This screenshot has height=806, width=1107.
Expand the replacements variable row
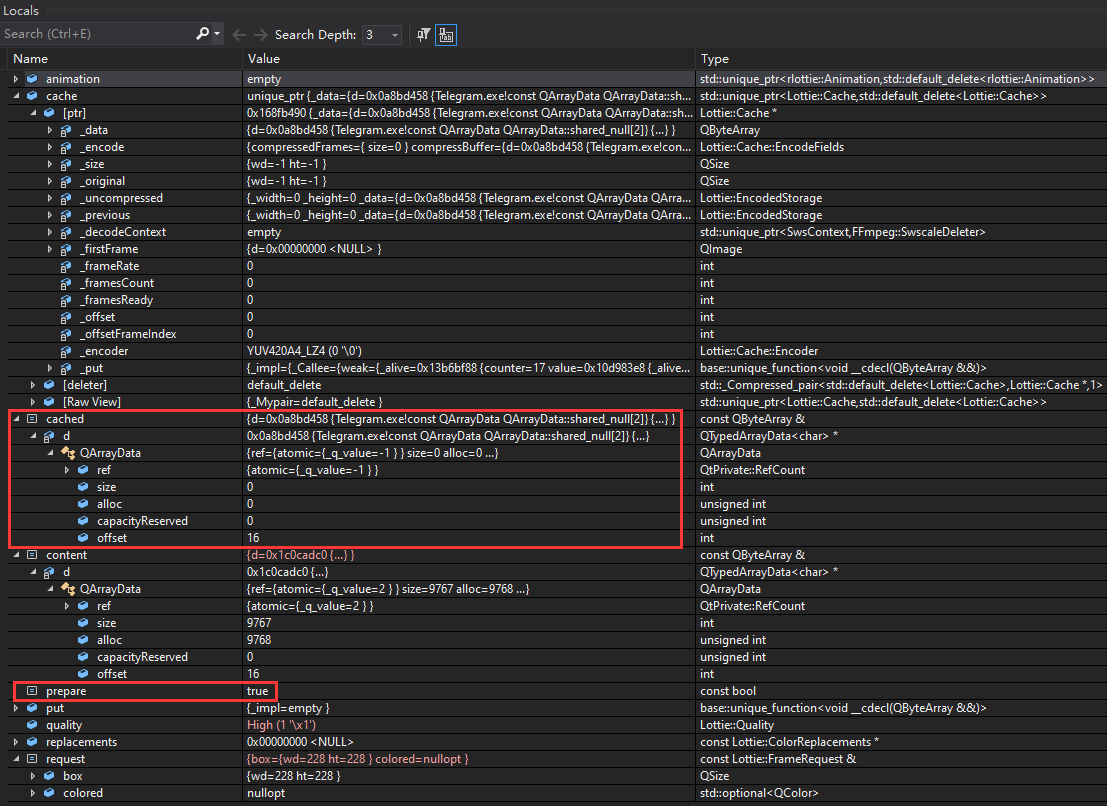[16, 742]
